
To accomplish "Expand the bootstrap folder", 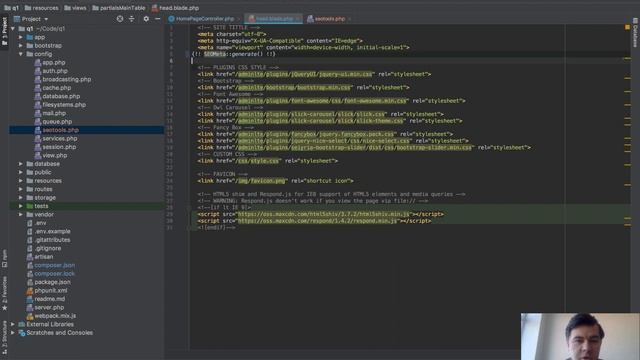I will pos(20,46).
